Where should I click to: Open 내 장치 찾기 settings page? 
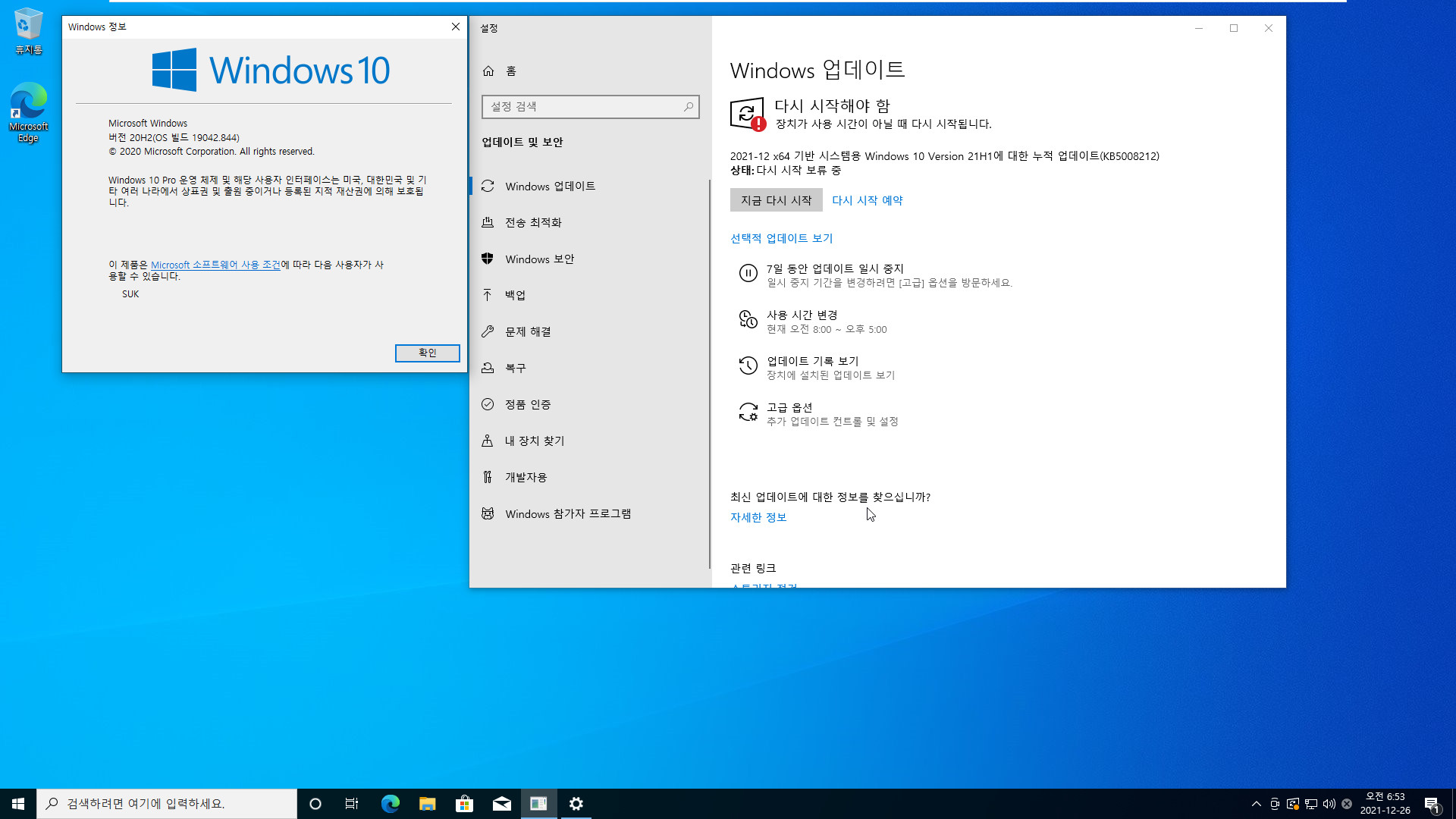point(590,441)
